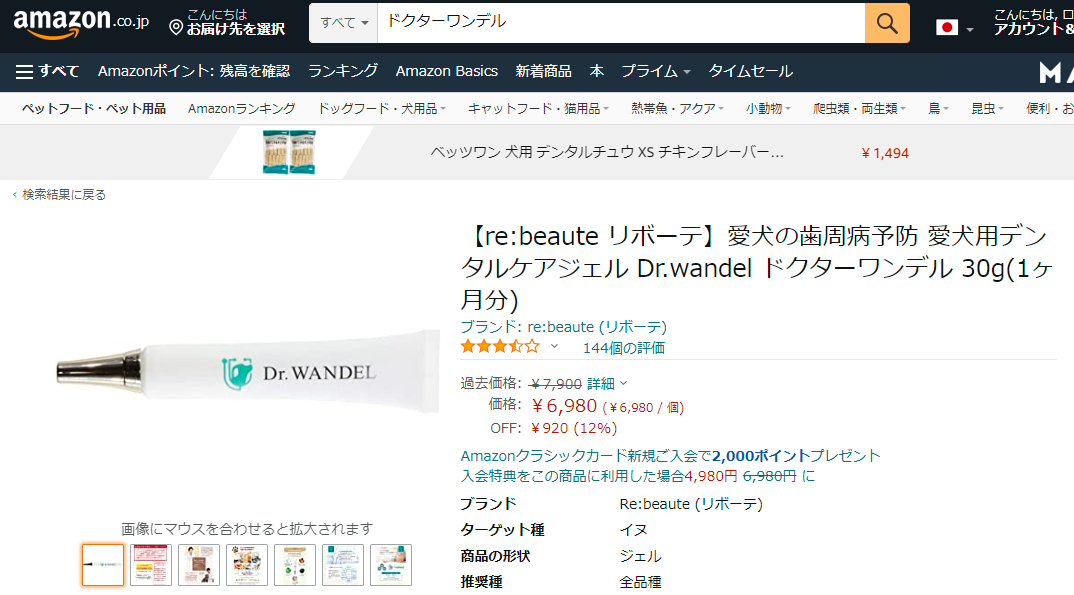Click the product title heading text
Viewport: 1074px width, 595px height.
(x=757, y=268)
